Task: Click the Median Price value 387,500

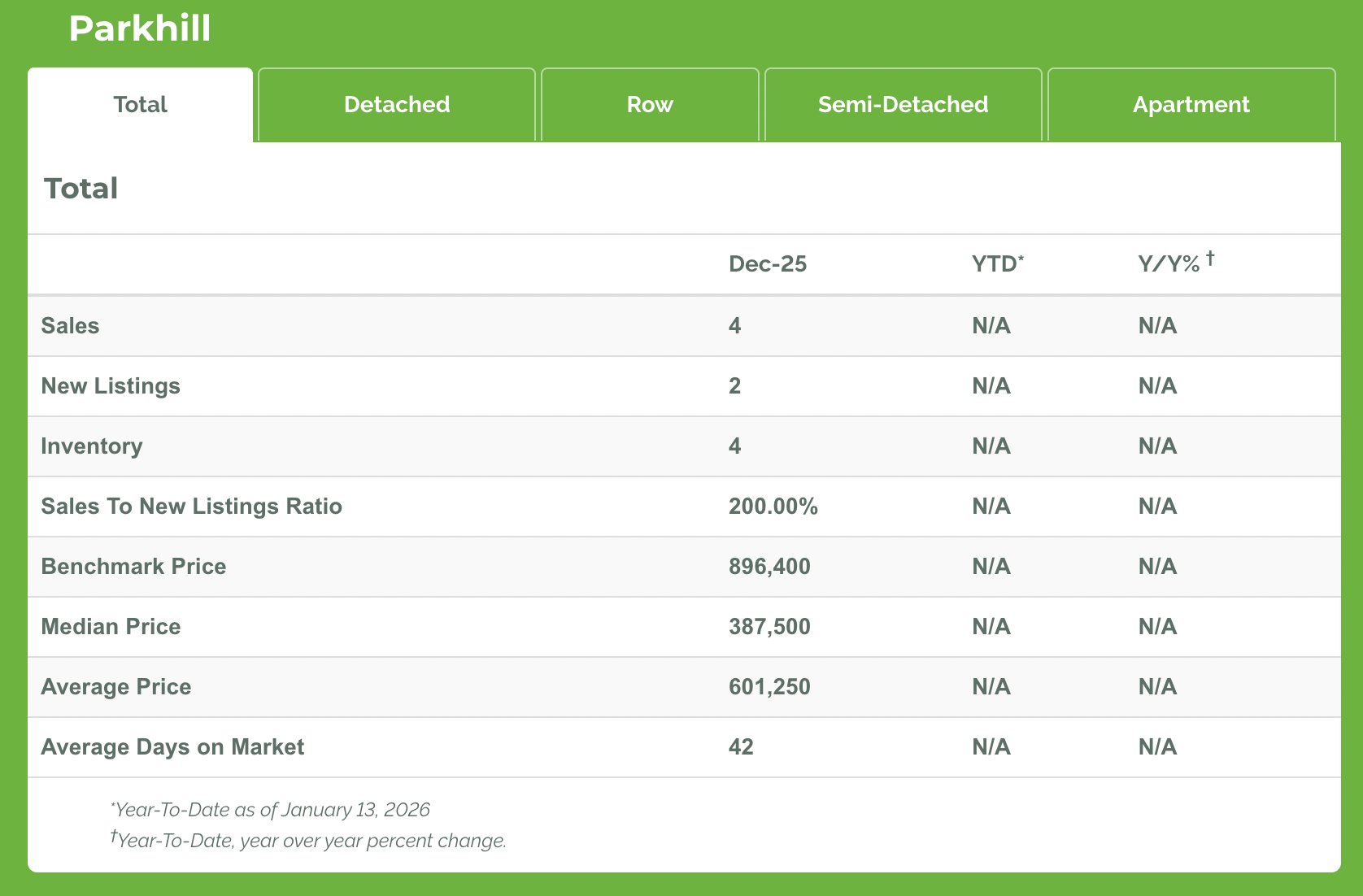Action: 769,627
